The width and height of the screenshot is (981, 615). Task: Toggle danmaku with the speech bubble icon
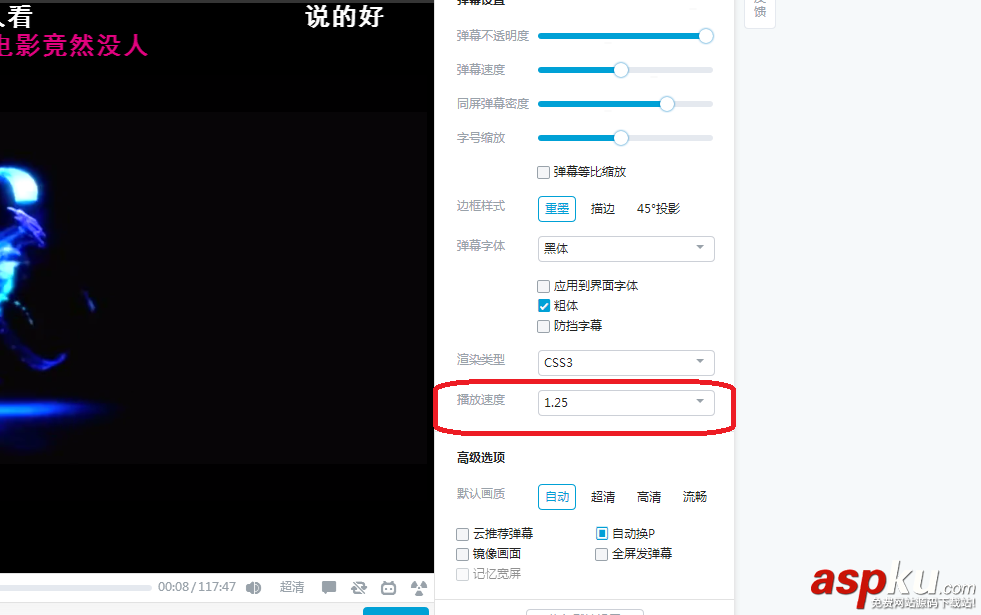[x=329, y=588]
